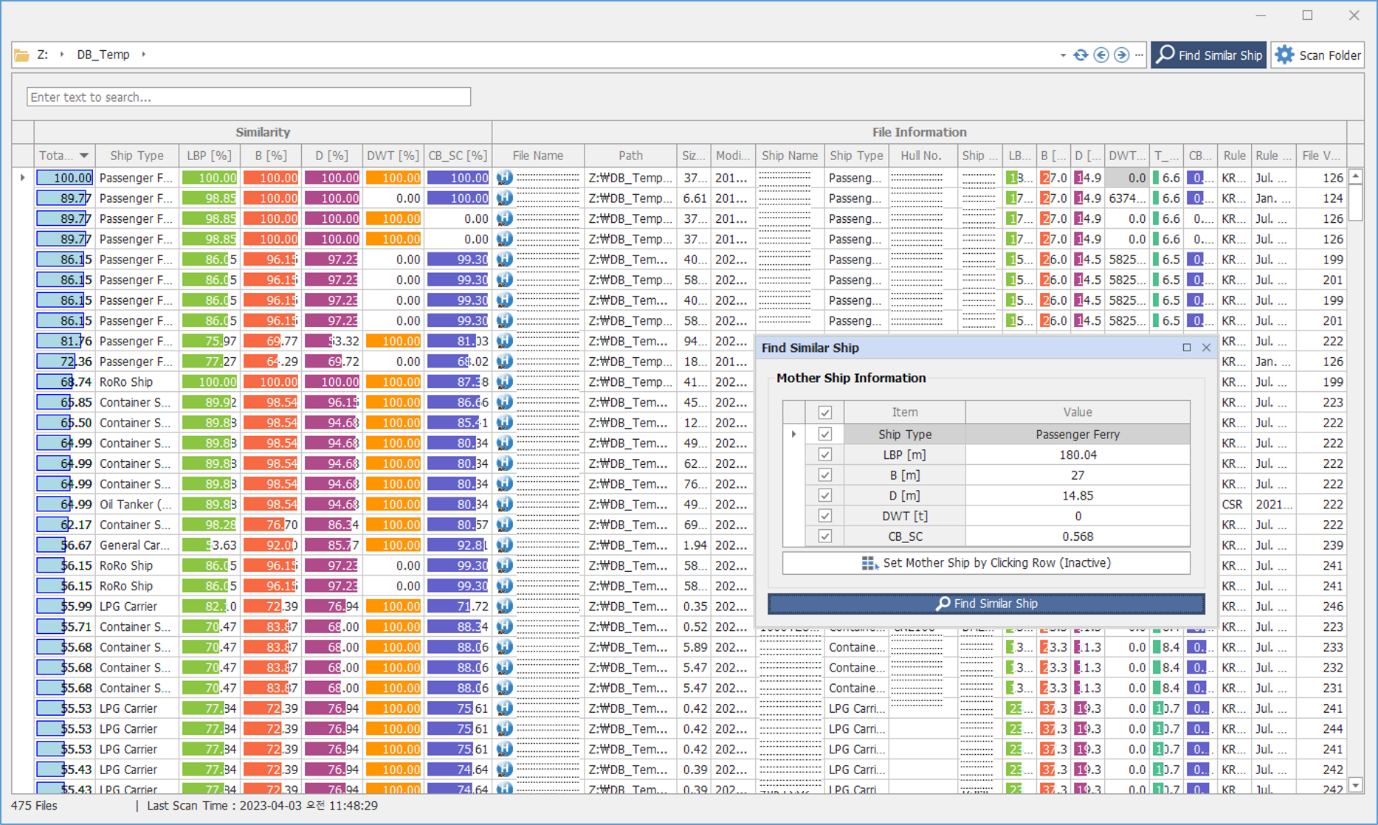The image size is (1378, 825).
Task: Toggle the select-all checkbox in Item header
Action: [x=825, y=412]
